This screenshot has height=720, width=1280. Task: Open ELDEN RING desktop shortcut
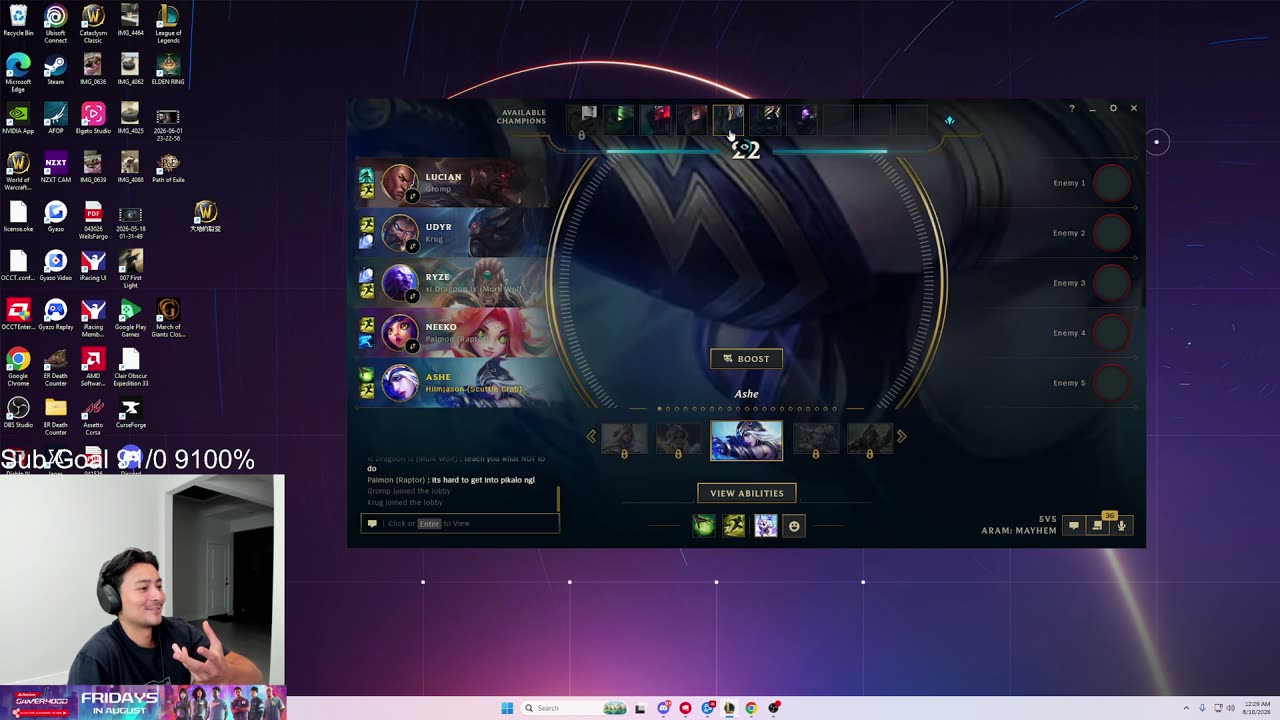[x=168, y=70]
